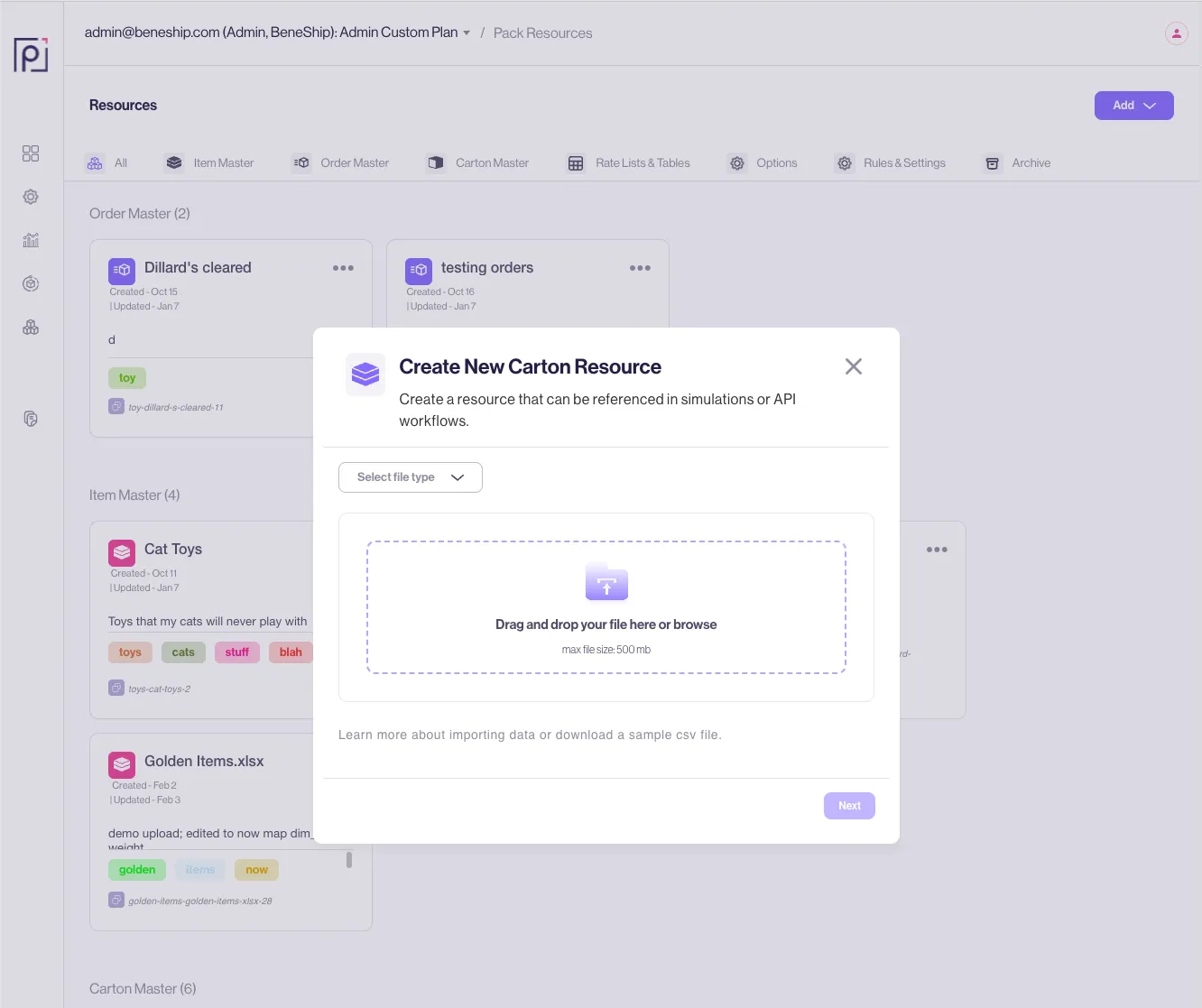Close the Create New Carton Resource dialog
Image resolution: width=1202 pixels, height=1008 pixels.
(x=854, y=366)
